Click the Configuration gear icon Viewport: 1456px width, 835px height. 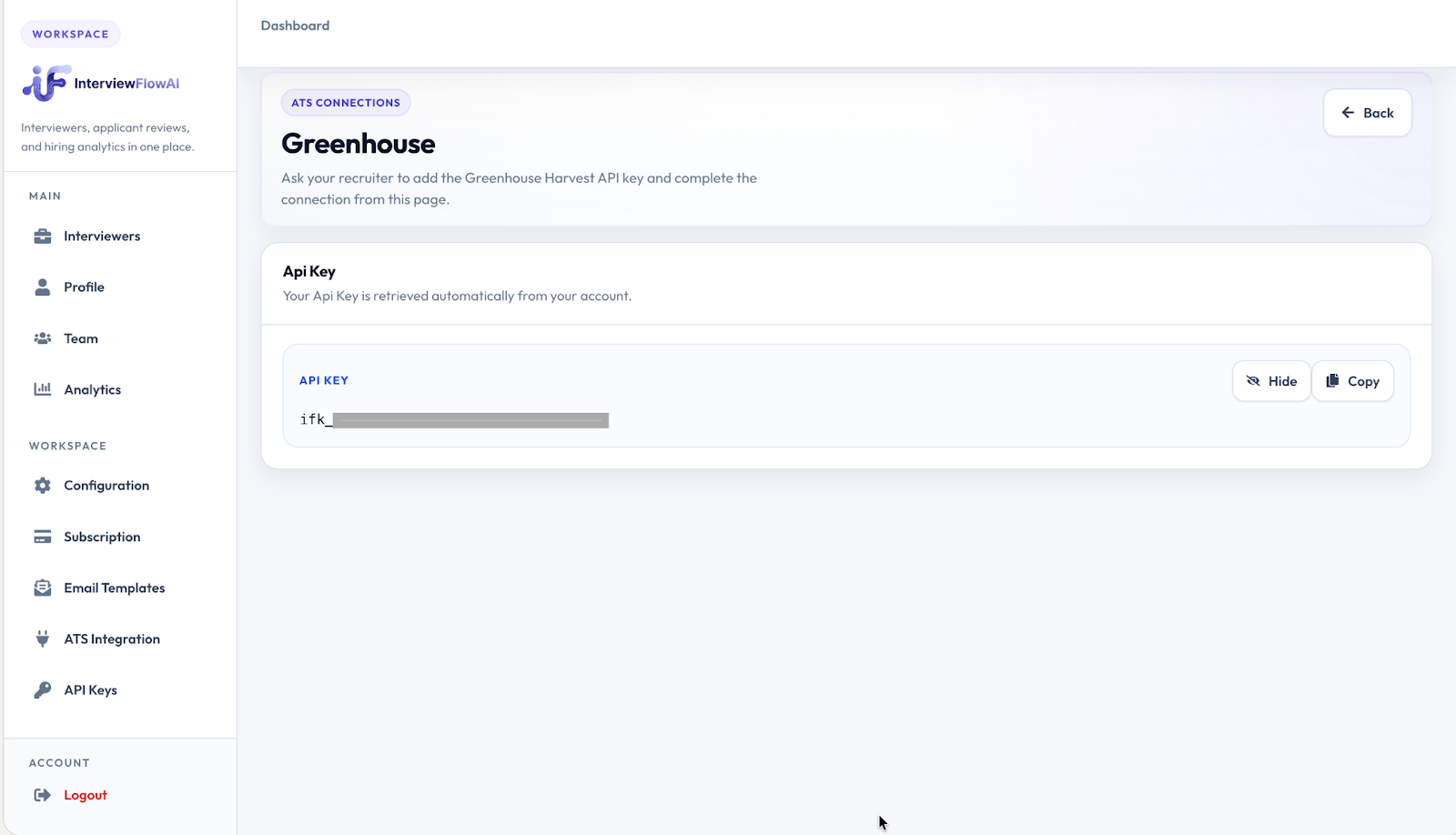point(43,486)
